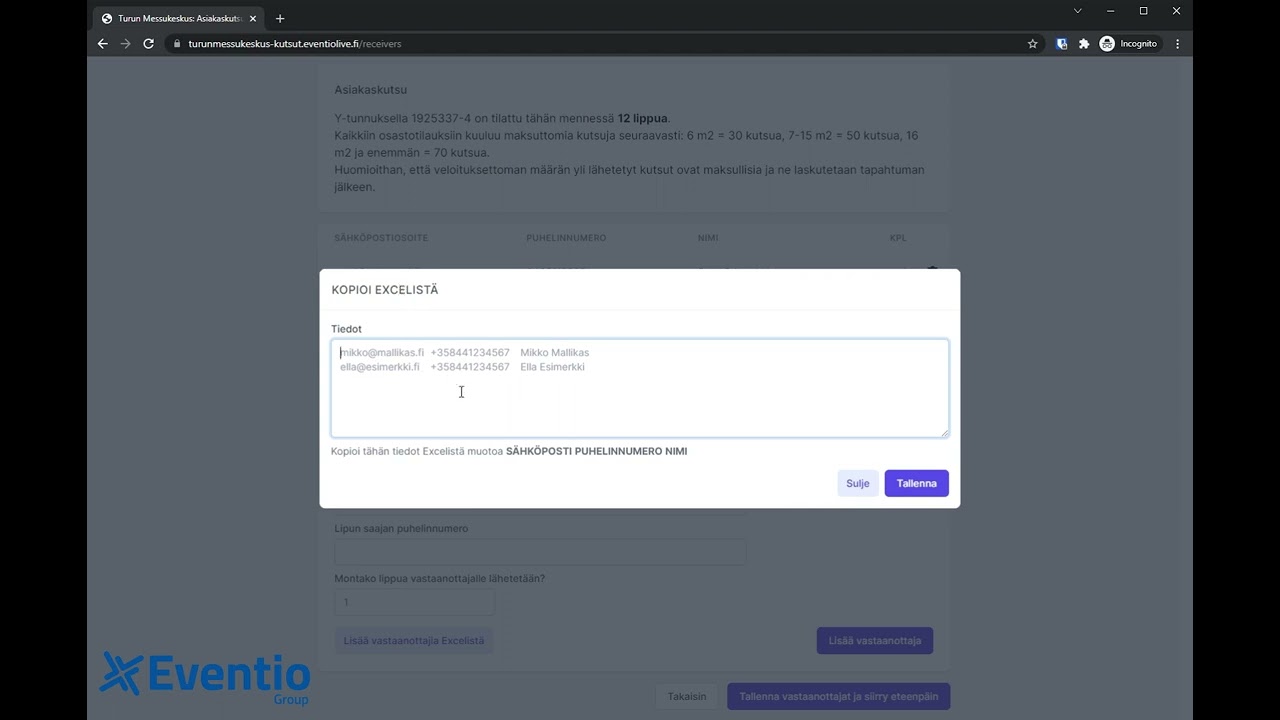This screenshot has height=720, width=1280.
Task: Open the Chrome three-dot menu
Action: click(1177, 44)
